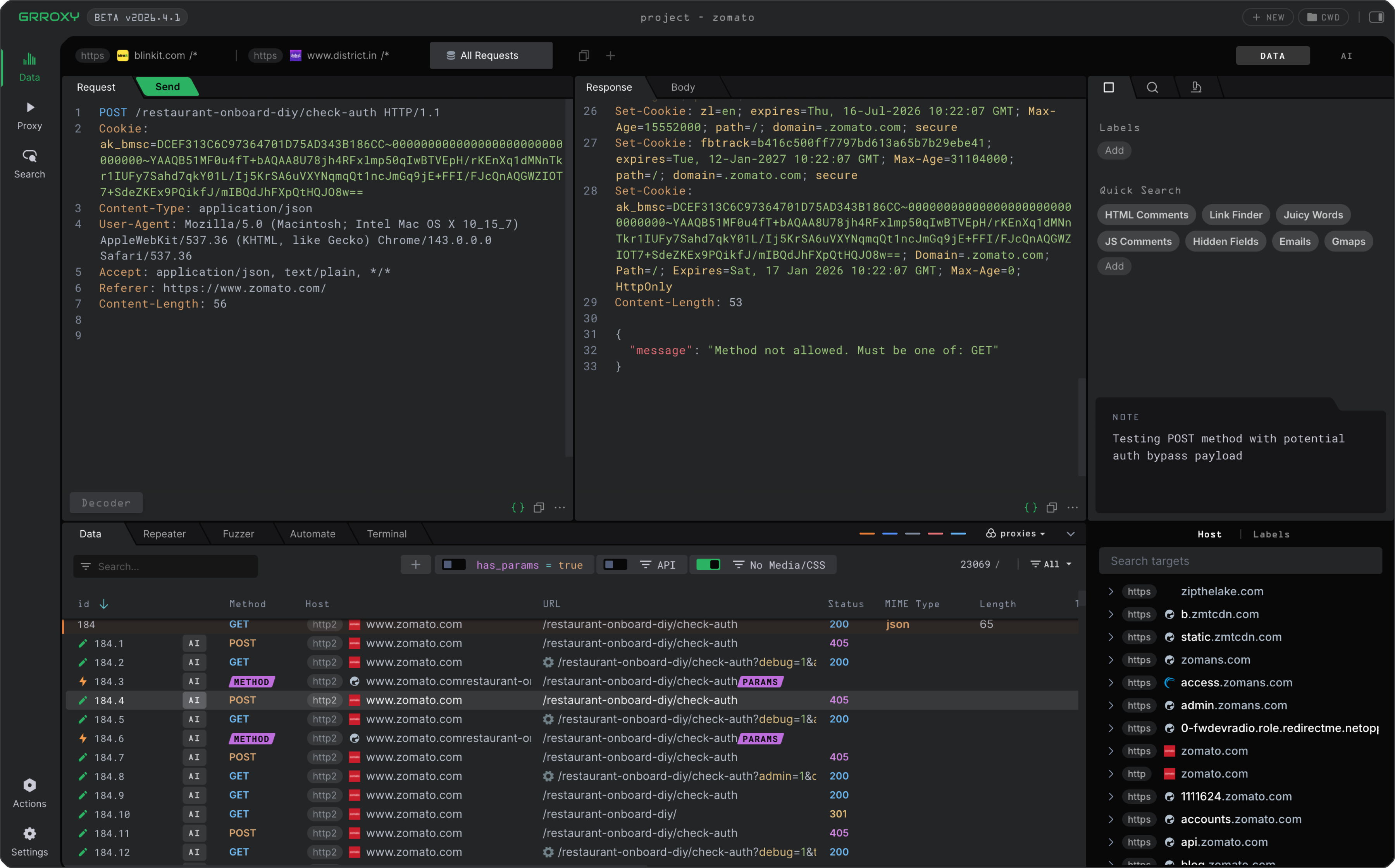The width and height of the screenshot is (1395, 868).
Task: Expand the accounts.zomato.com target
Action: tap(1111, 820)
